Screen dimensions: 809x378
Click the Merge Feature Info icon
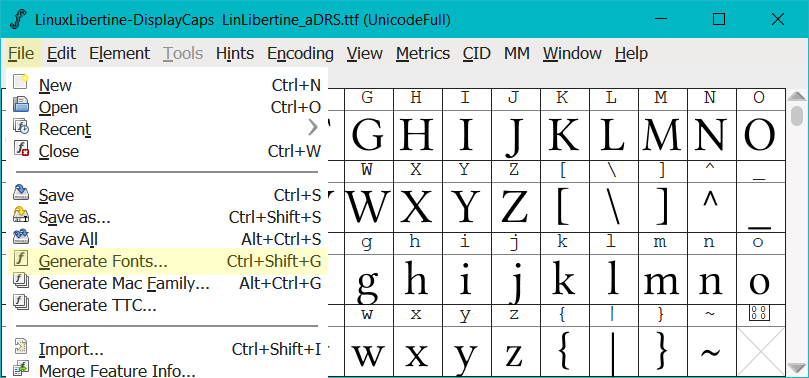pos(21,369)
